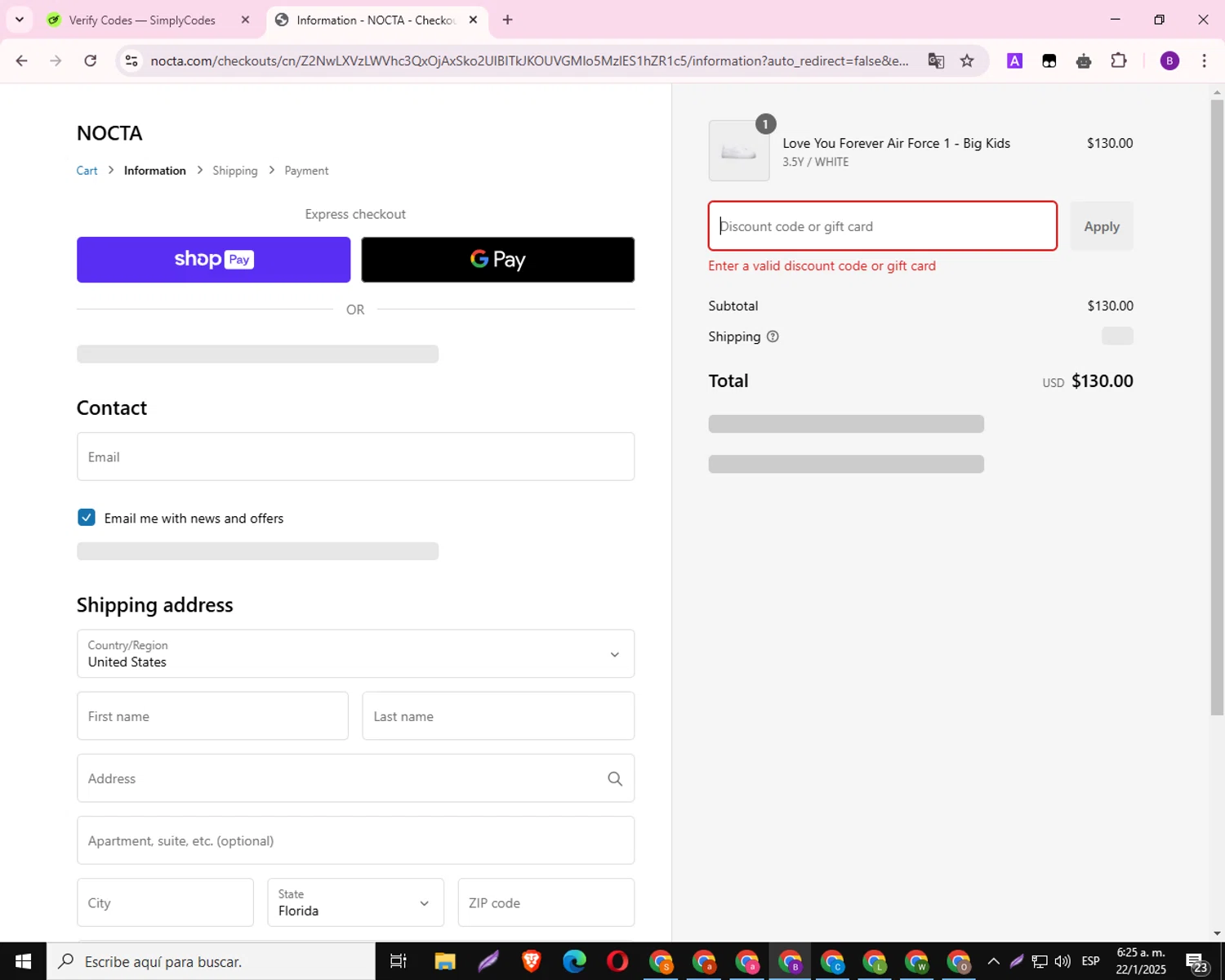
Task: Show hidden system tray icons
Action: pos(994,961)
